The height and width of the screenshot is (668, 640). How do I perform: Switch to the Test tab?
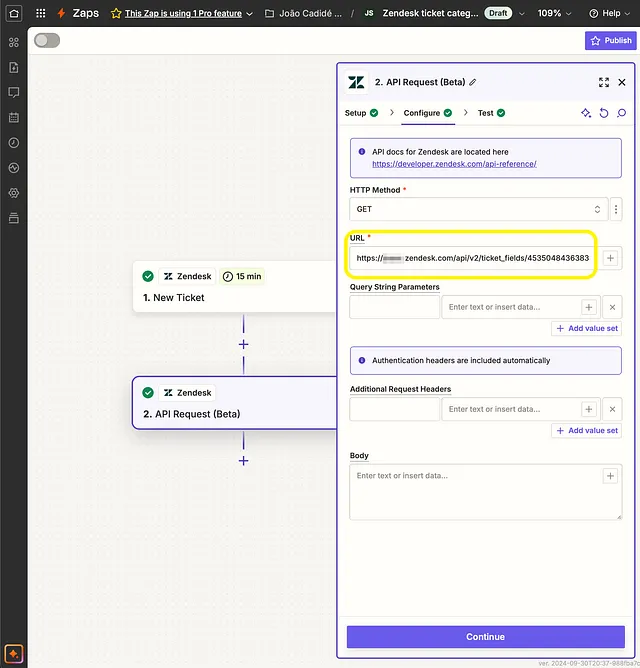tap(491, 113)
